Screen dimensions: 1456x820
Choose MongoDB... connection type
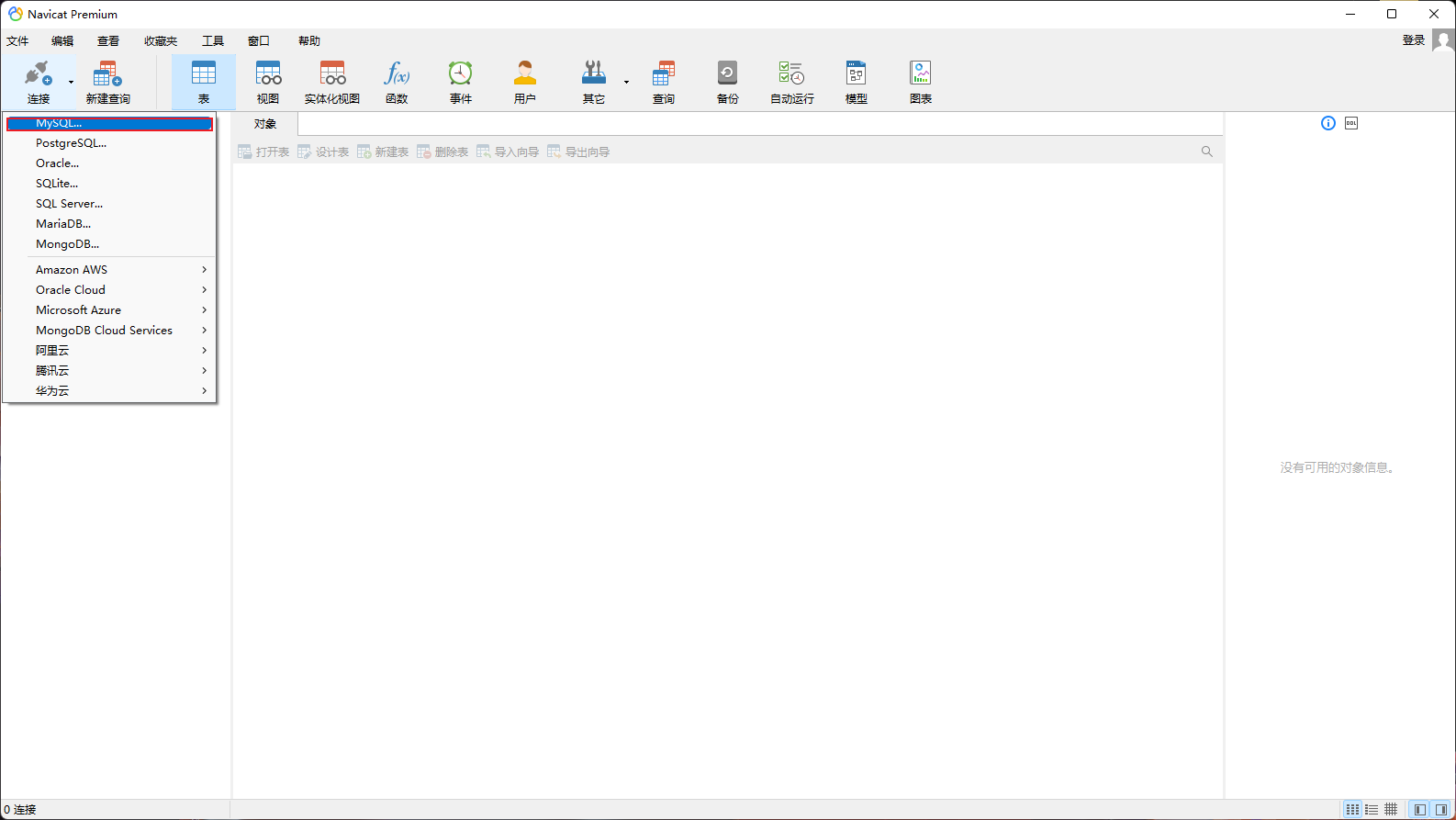[x=110, y=243]
